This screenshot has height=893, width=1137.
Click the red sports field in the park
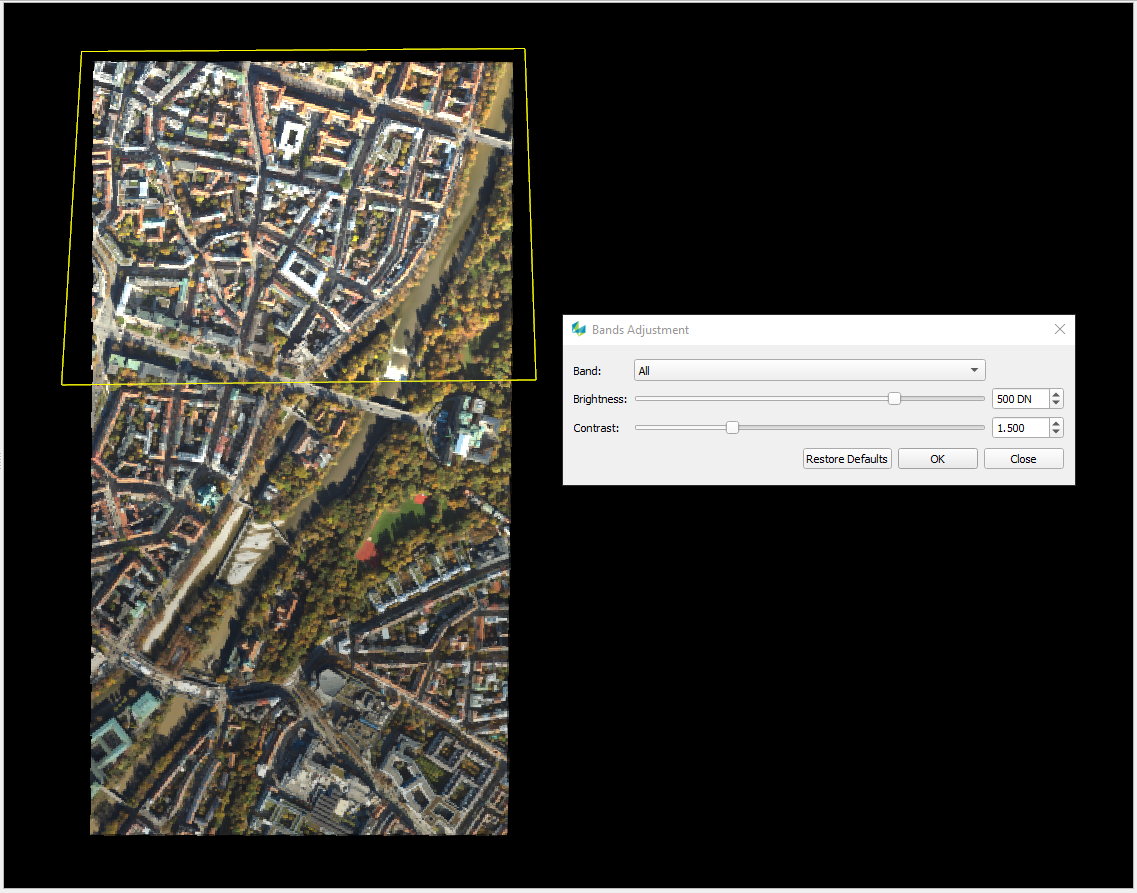pos(366,550)
